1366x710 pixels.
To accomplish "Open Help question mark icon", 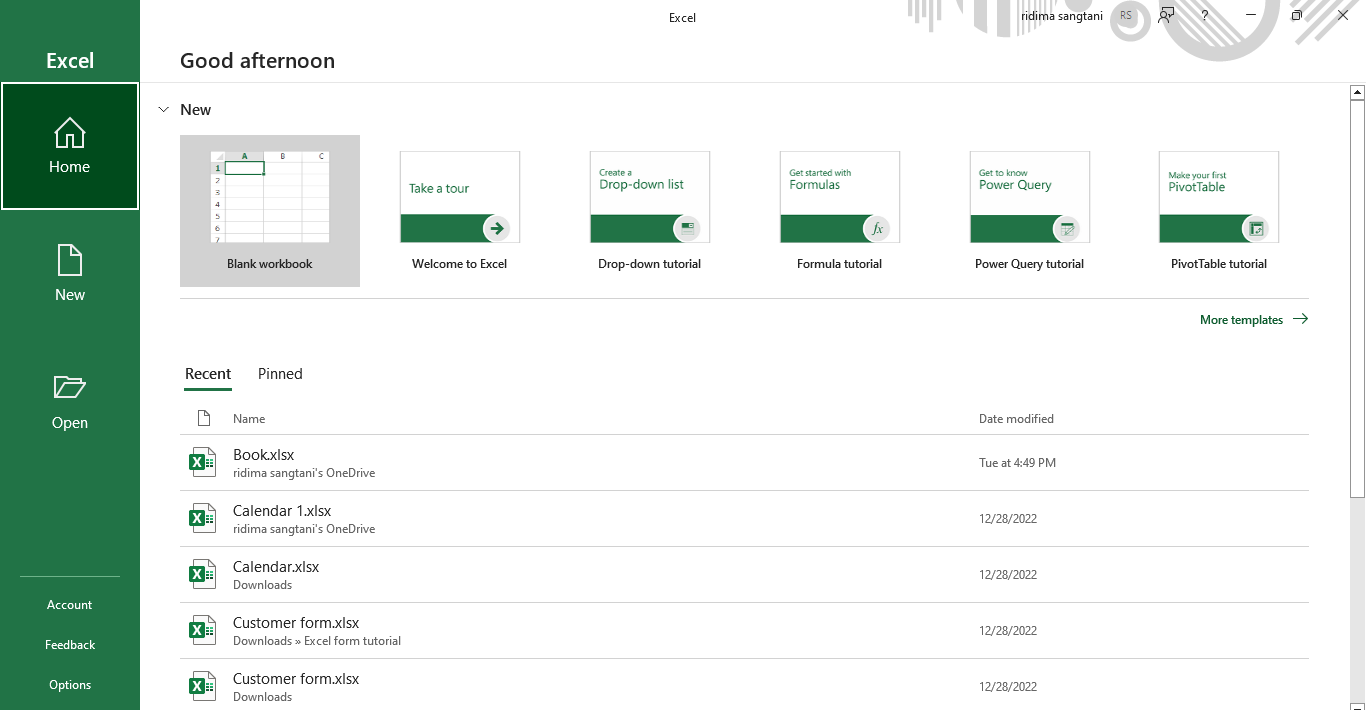I will tap(1205, 15).
